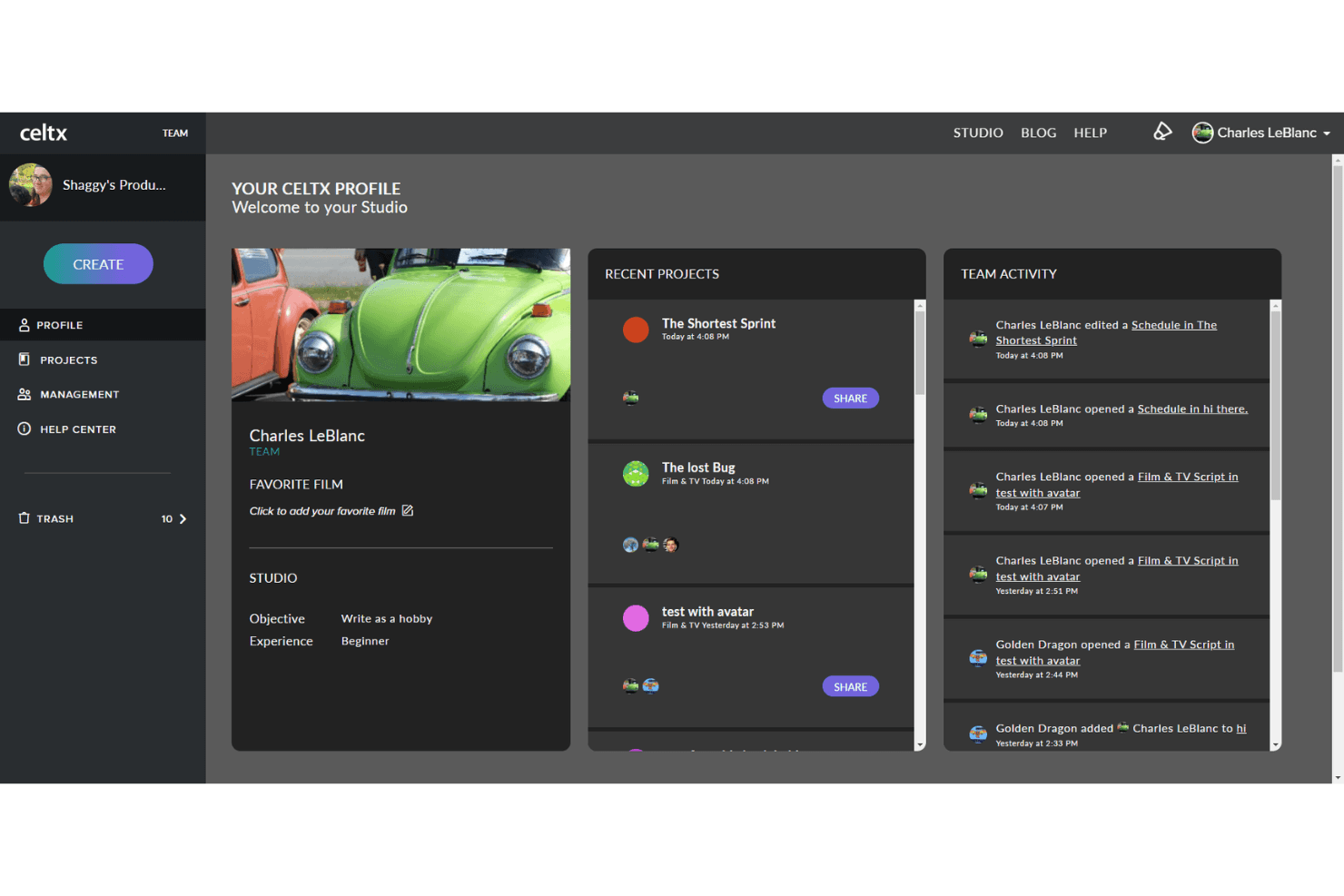Open the HELP menu item
The height and width of the screenshot is (896, 1344).
click(1090, 133)
